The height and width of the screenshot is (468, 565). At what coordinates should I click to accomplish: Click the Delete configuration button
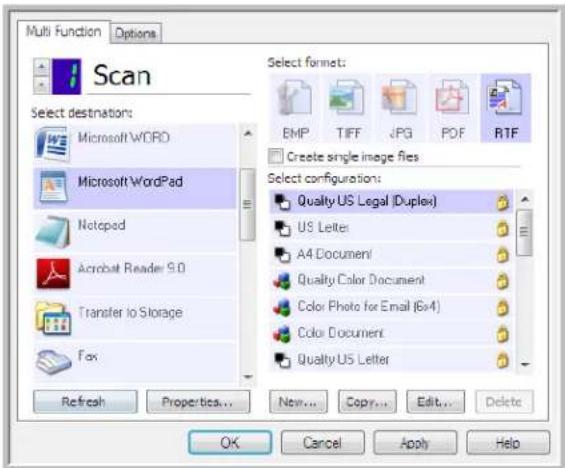(x=504, y=402)
